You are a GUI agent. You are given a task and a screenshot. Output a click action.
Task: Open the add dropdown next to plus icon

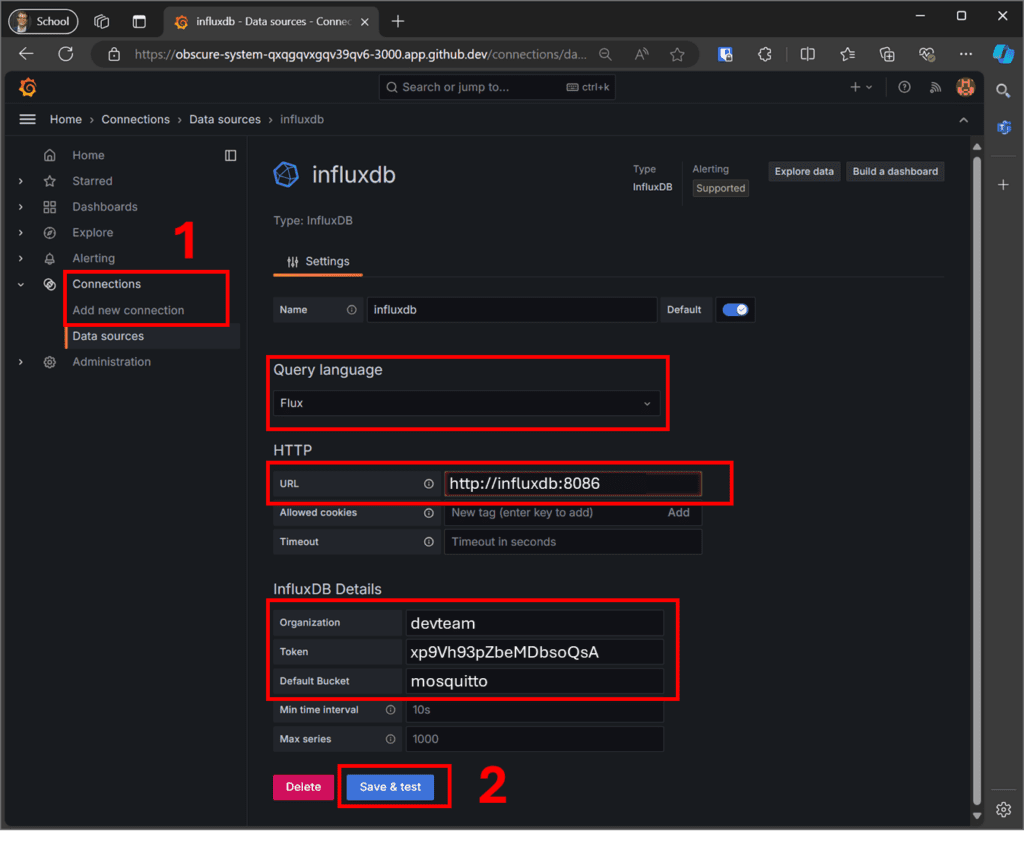pos(868,87)
